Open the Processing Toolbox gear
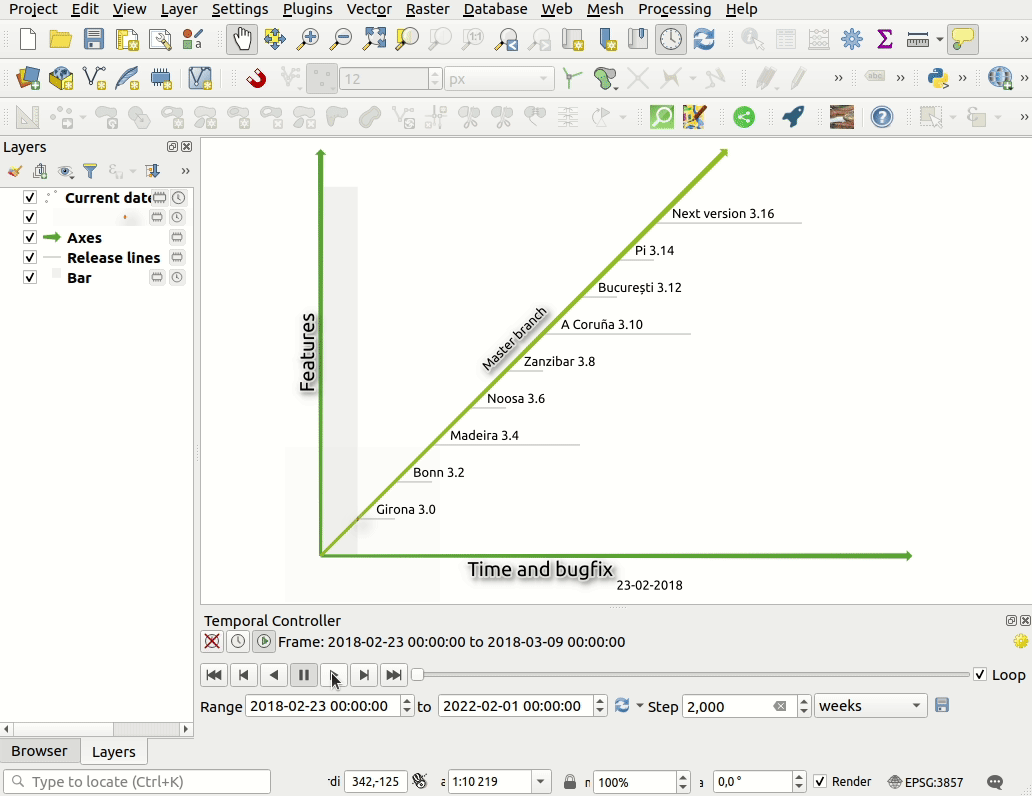Viewport: 1032px width, 796px height. coord(852,40)
